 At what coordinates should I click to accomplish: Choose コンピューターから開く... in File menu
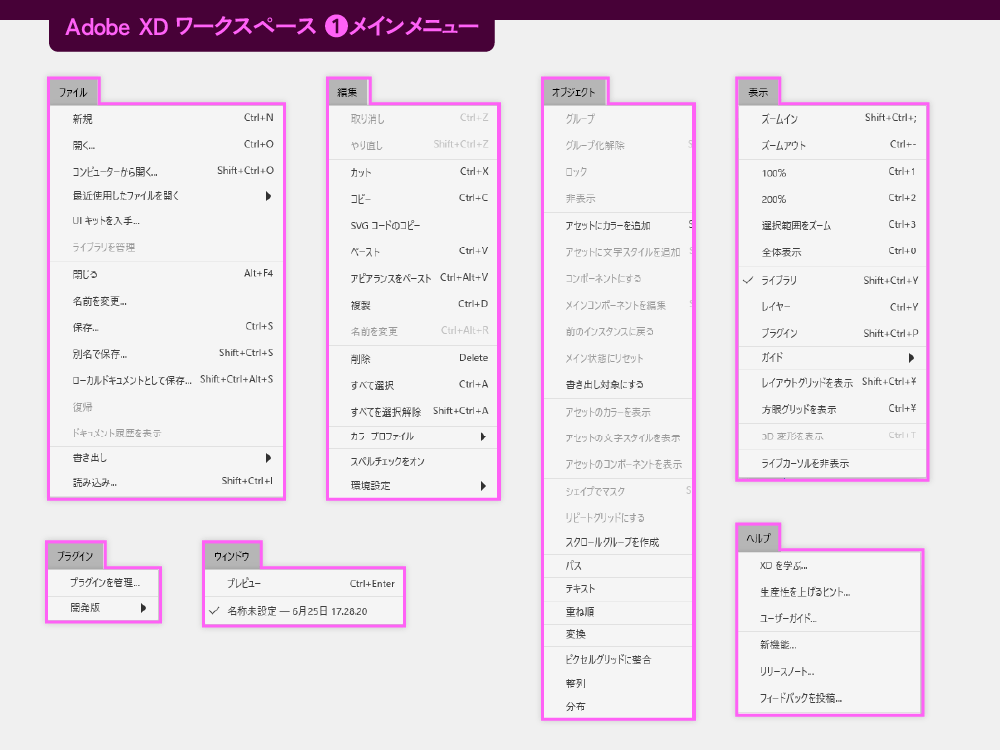point(166,171)
